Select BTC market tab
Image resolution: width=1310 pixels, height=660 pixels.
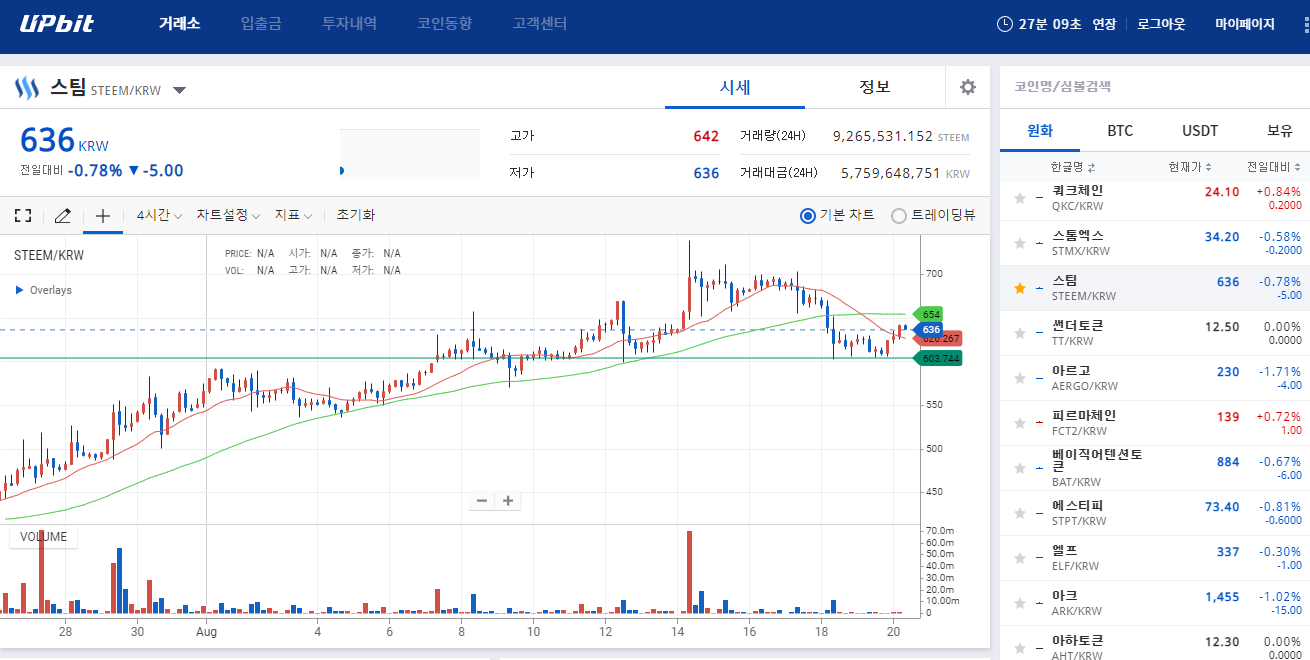coord(1120,131)
